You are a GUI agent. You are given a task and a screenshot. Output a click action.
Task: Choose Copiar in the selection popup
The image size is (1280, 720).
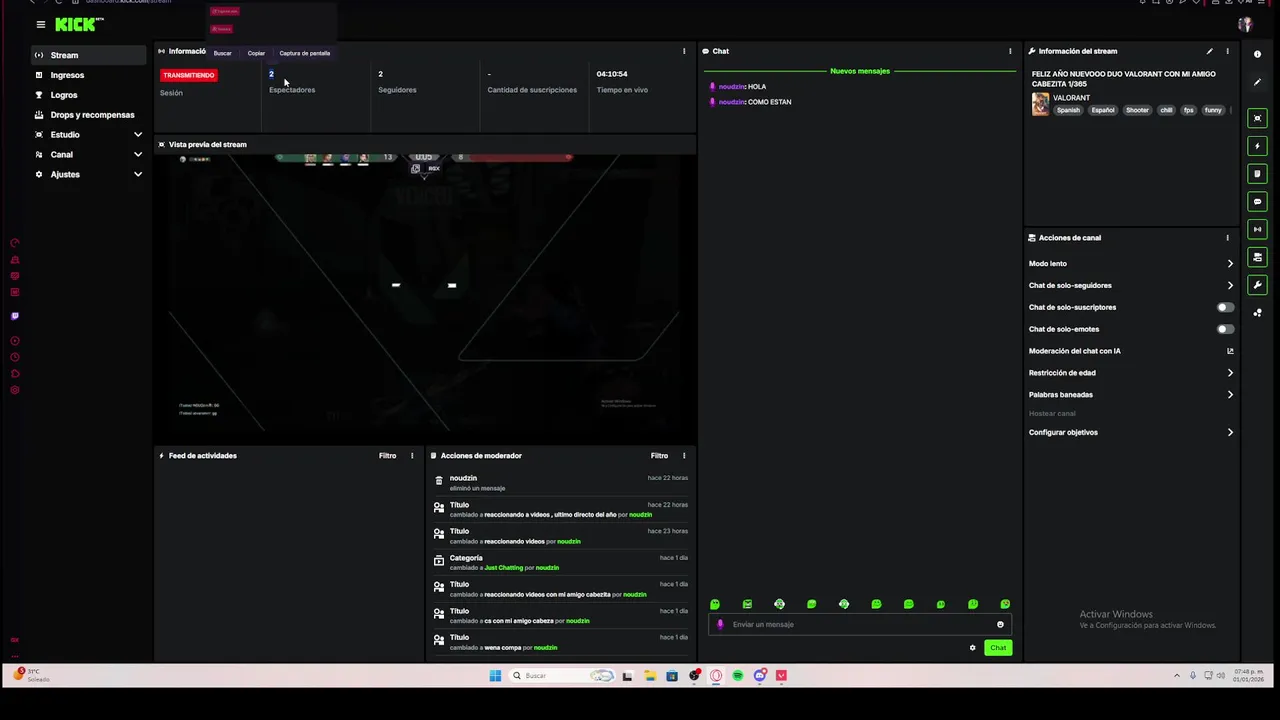click(x=256, y=53)
